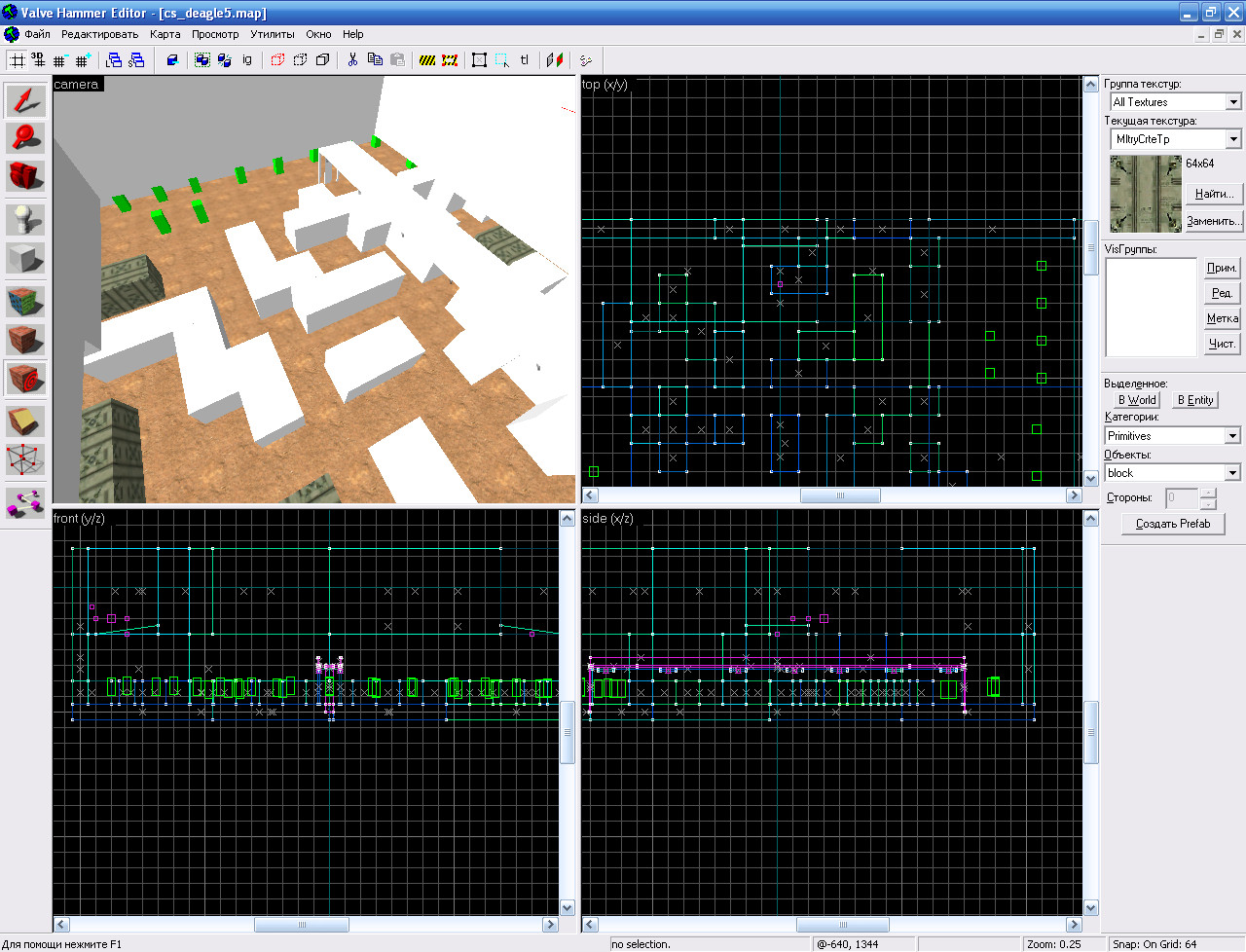Click the Save Window State icon
The height and width of the screenshot is (952, 1246).
click(136, 60)
